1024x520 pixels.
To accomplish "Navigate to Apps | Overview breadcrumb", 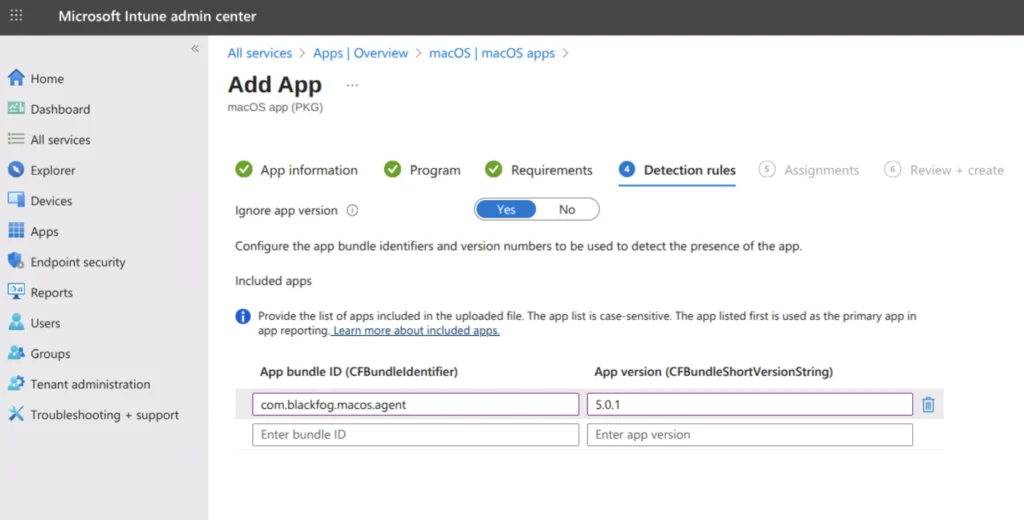I will point(360,53).
